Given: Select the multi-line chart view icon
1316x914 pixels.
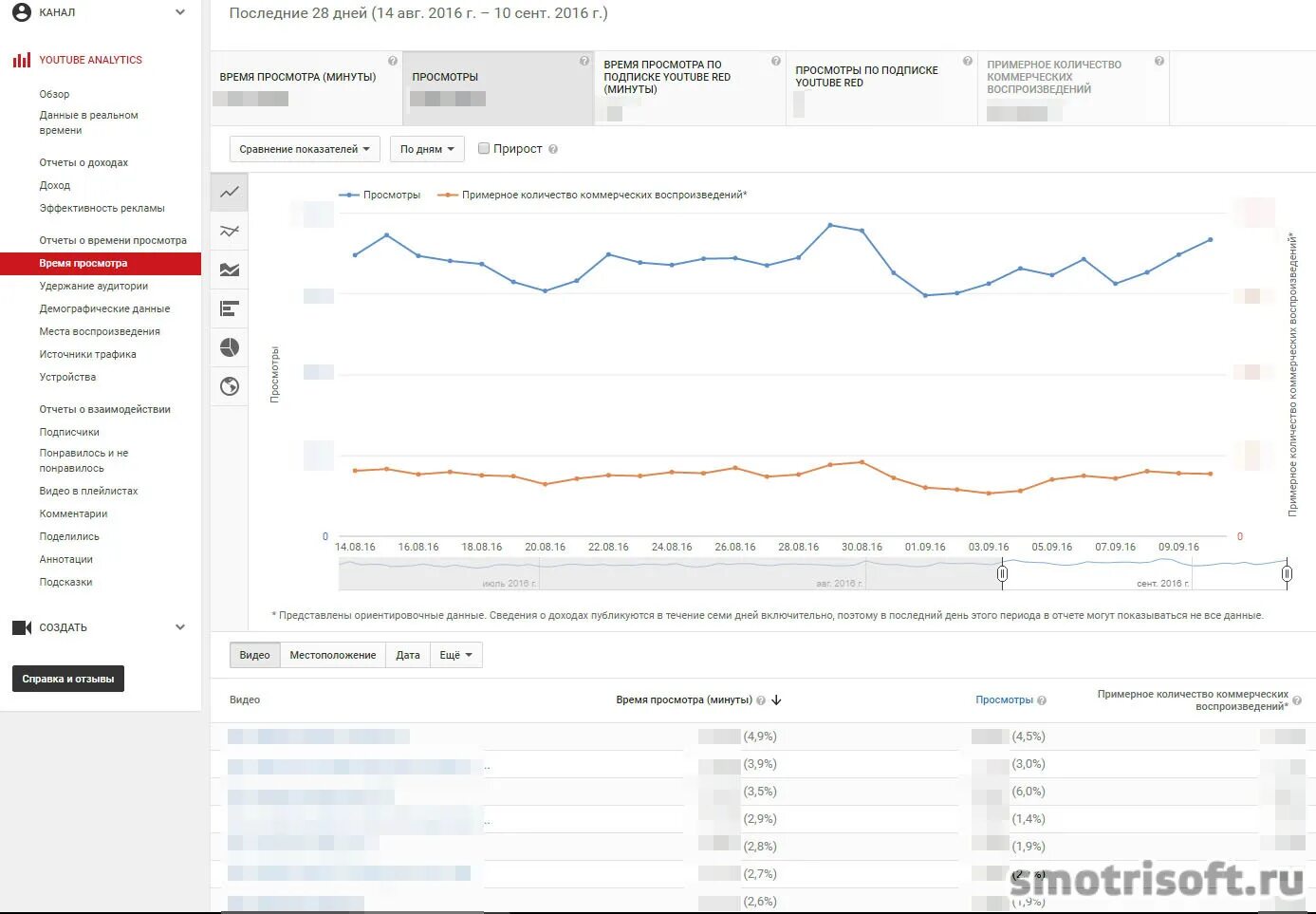Looking at the screenshot, I should pyautogui.click(x=230, y=231).
